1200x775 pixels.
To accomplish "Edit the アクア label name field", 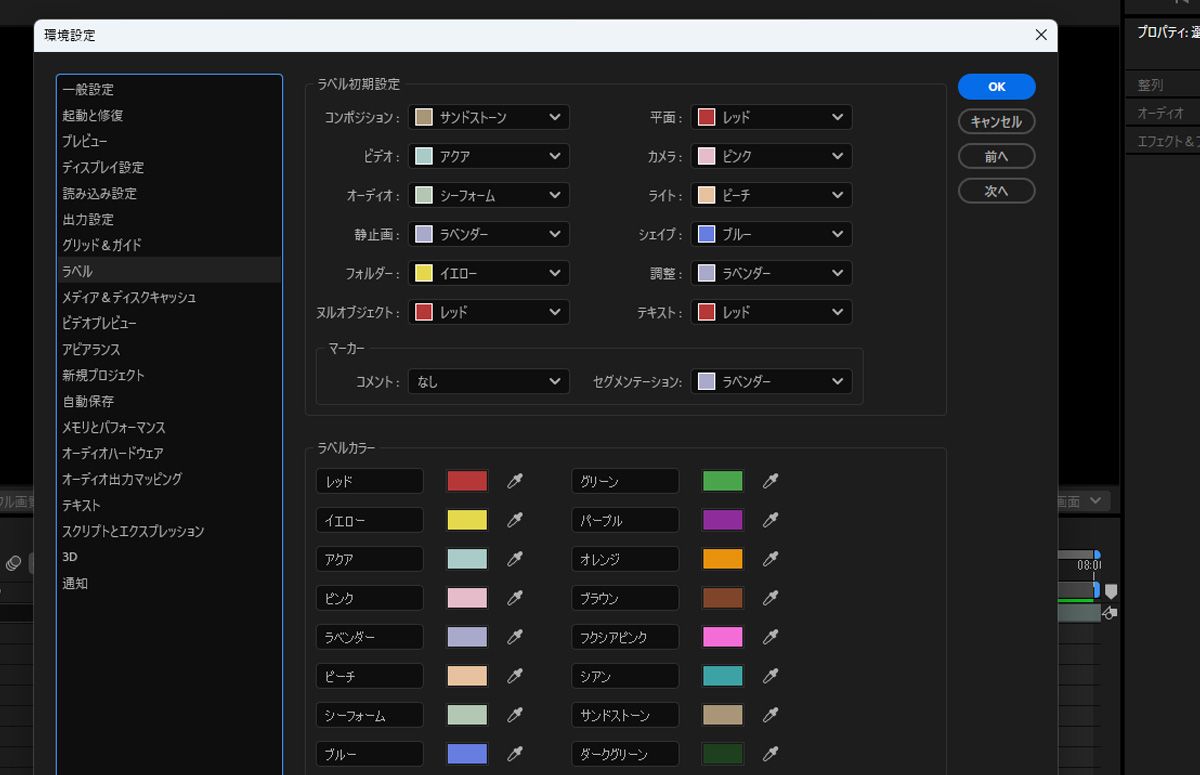I will [370, 559].
